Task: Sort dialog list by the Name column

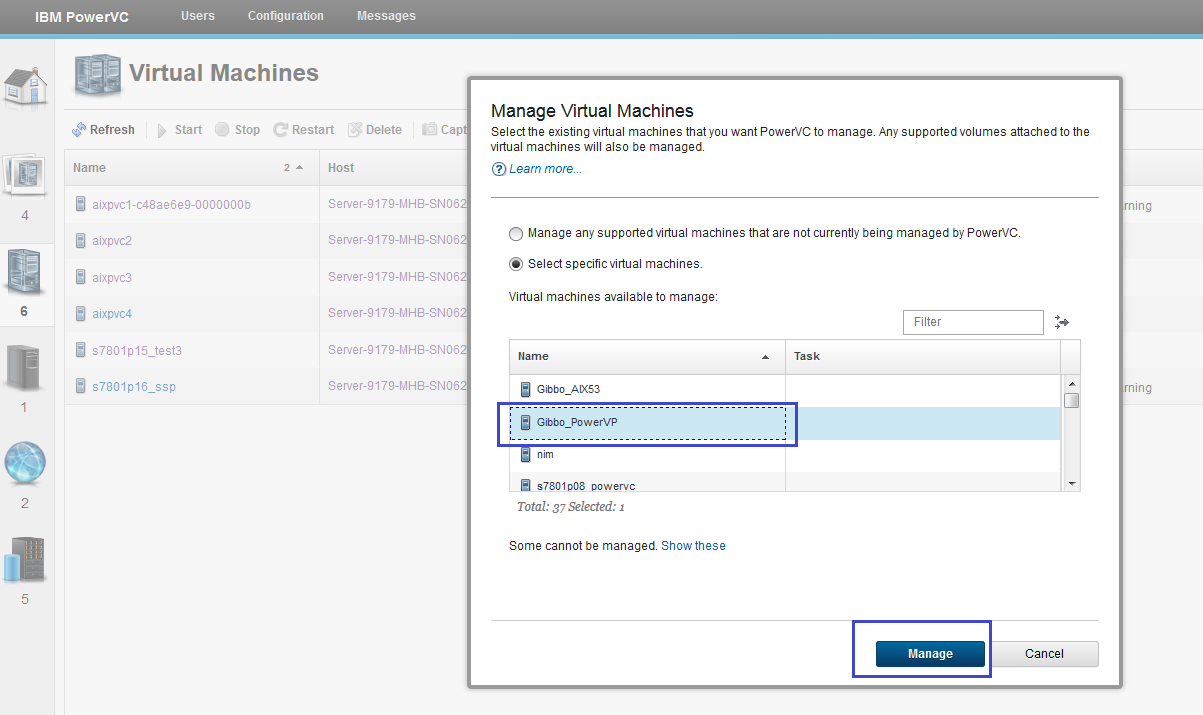Action: [647, 357]
